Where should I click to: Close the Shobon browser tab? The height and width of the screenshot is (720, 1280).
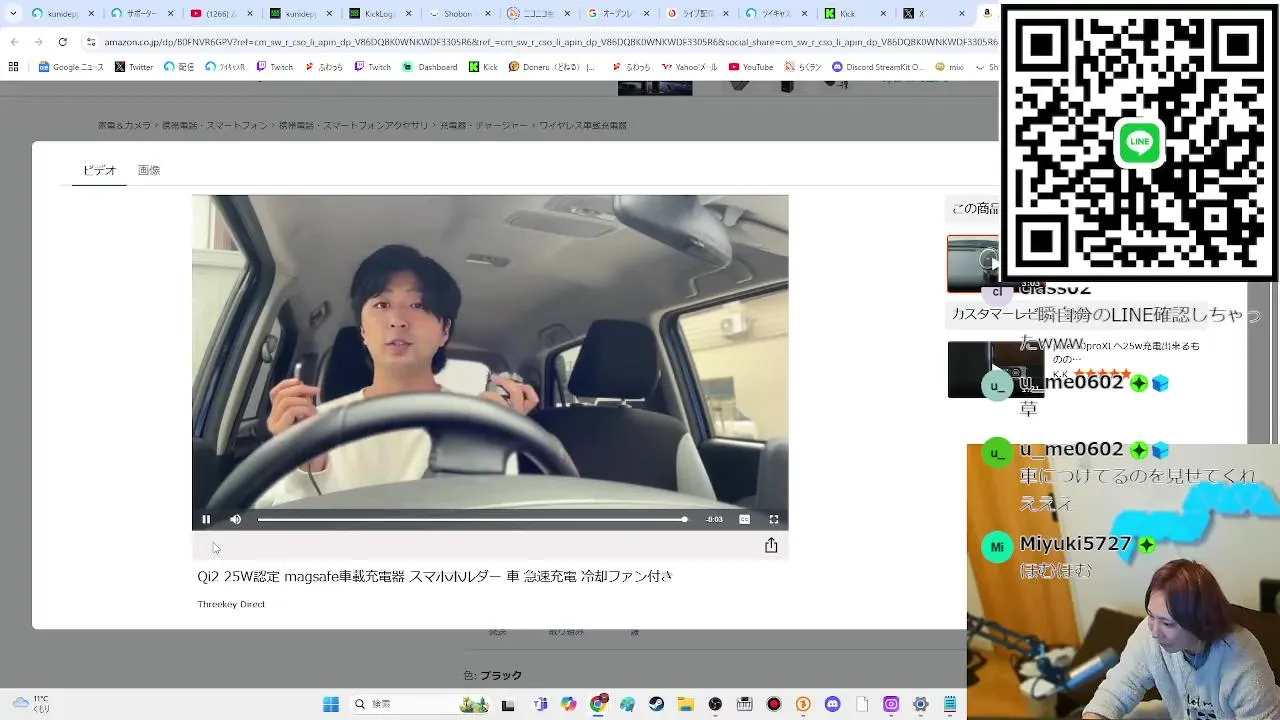(489, 14)
